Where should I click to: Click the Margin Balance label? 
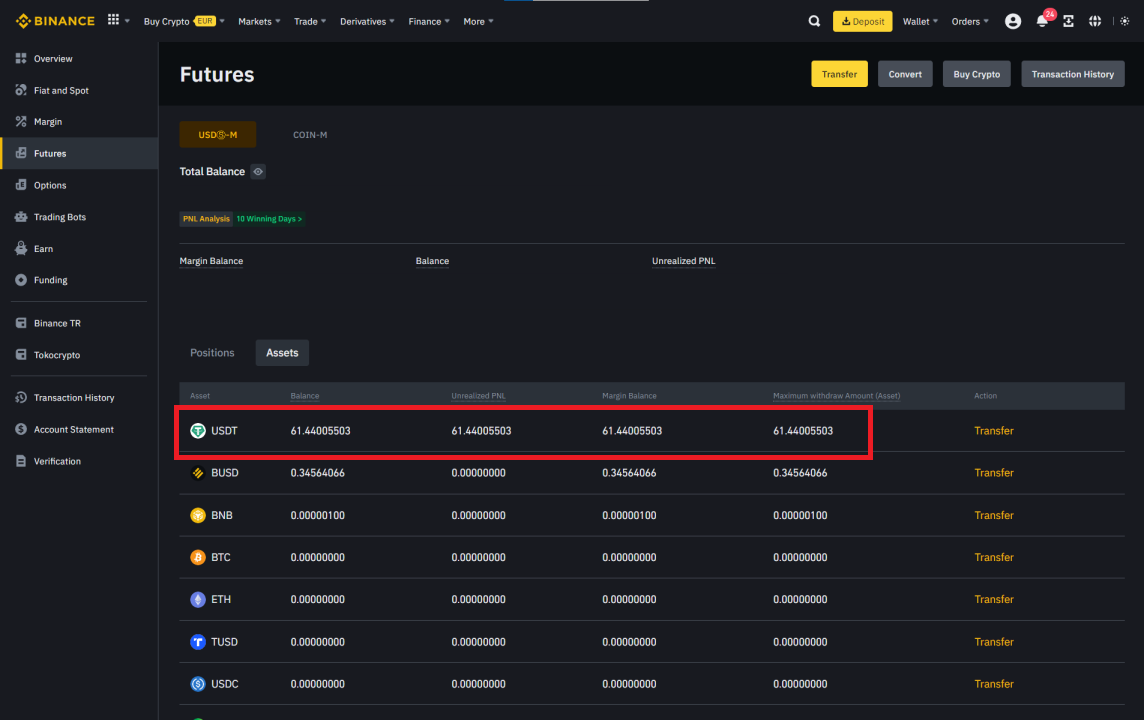(x=211, y=261)
